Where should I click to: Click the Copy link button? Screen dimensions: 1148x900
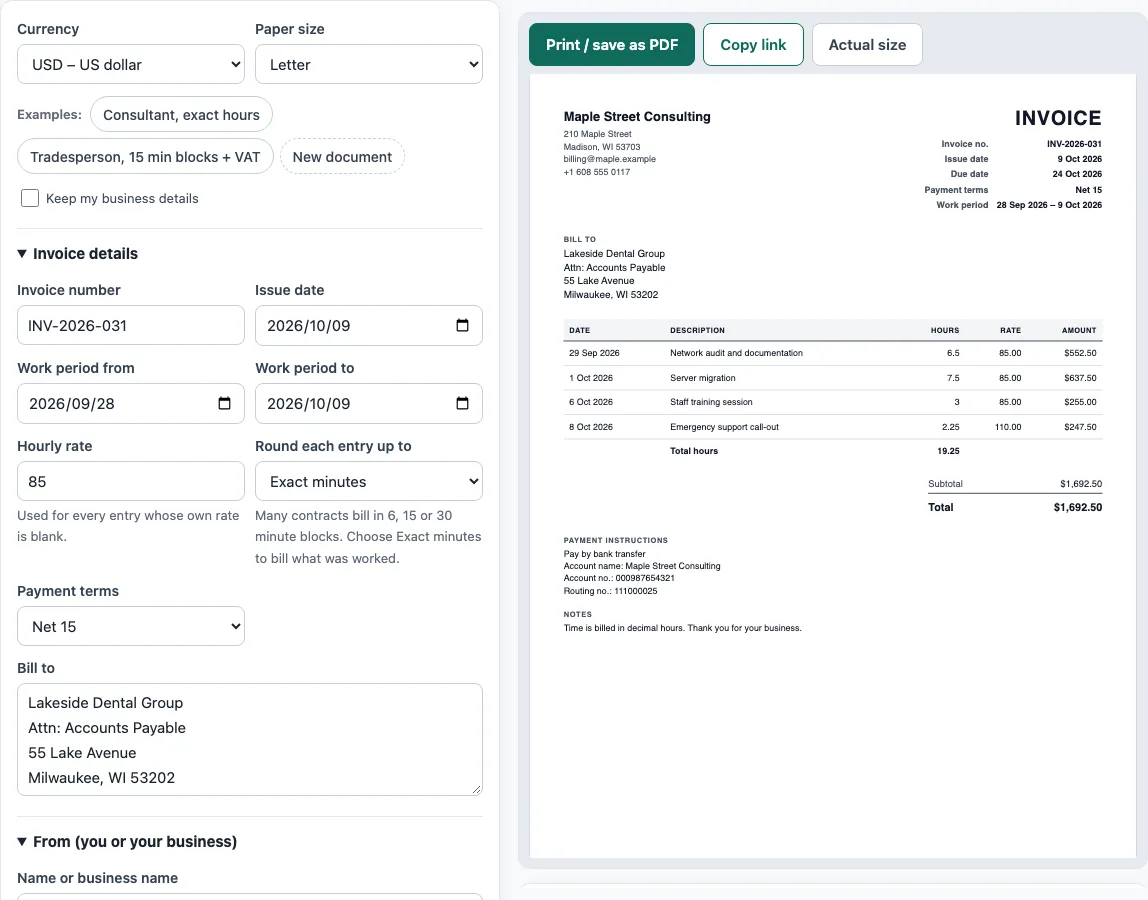pos(753,45)
